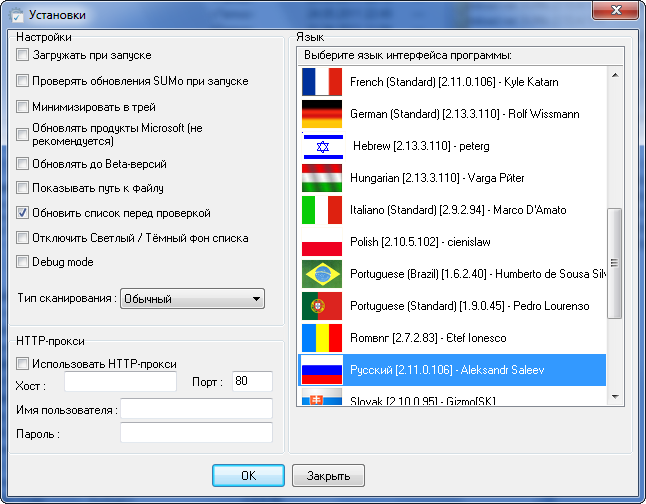Viewport: 646px width, 504px height.
Task: Click the Пароль input field
Action: pos(197,433)
